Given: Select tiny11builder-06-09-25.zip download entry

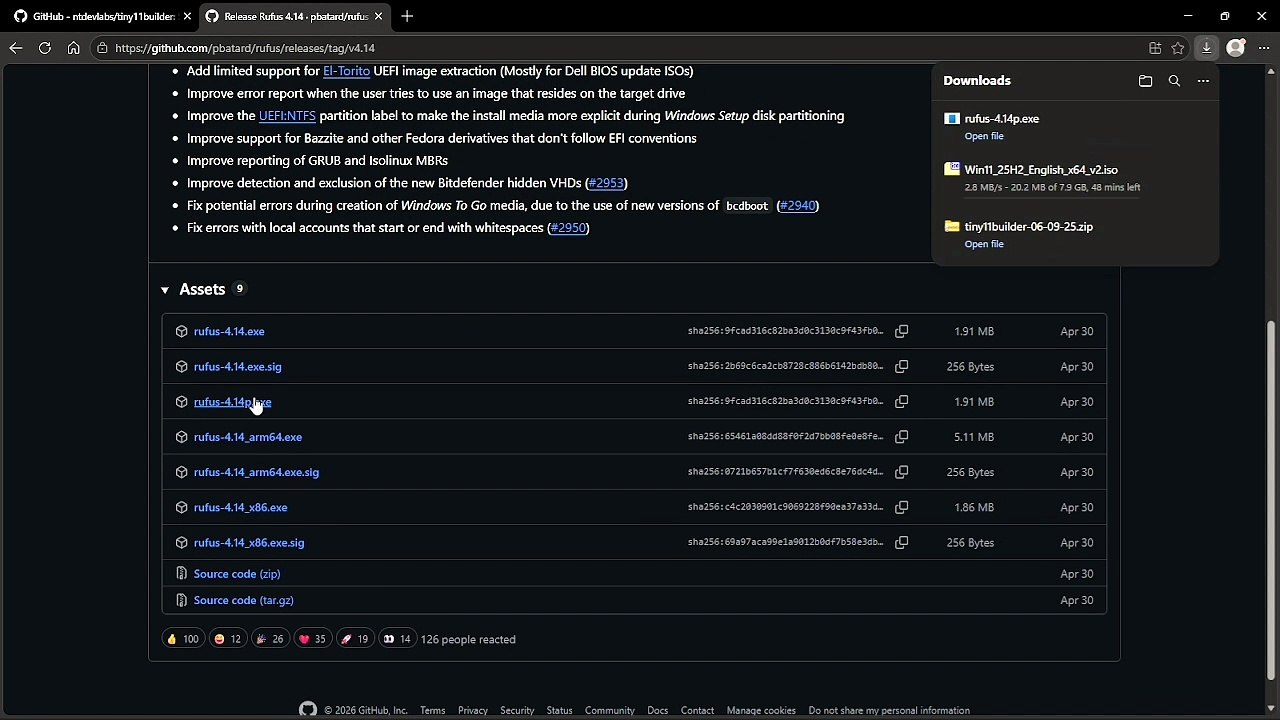Looking at the screenshot, I should click(1075, 234).
